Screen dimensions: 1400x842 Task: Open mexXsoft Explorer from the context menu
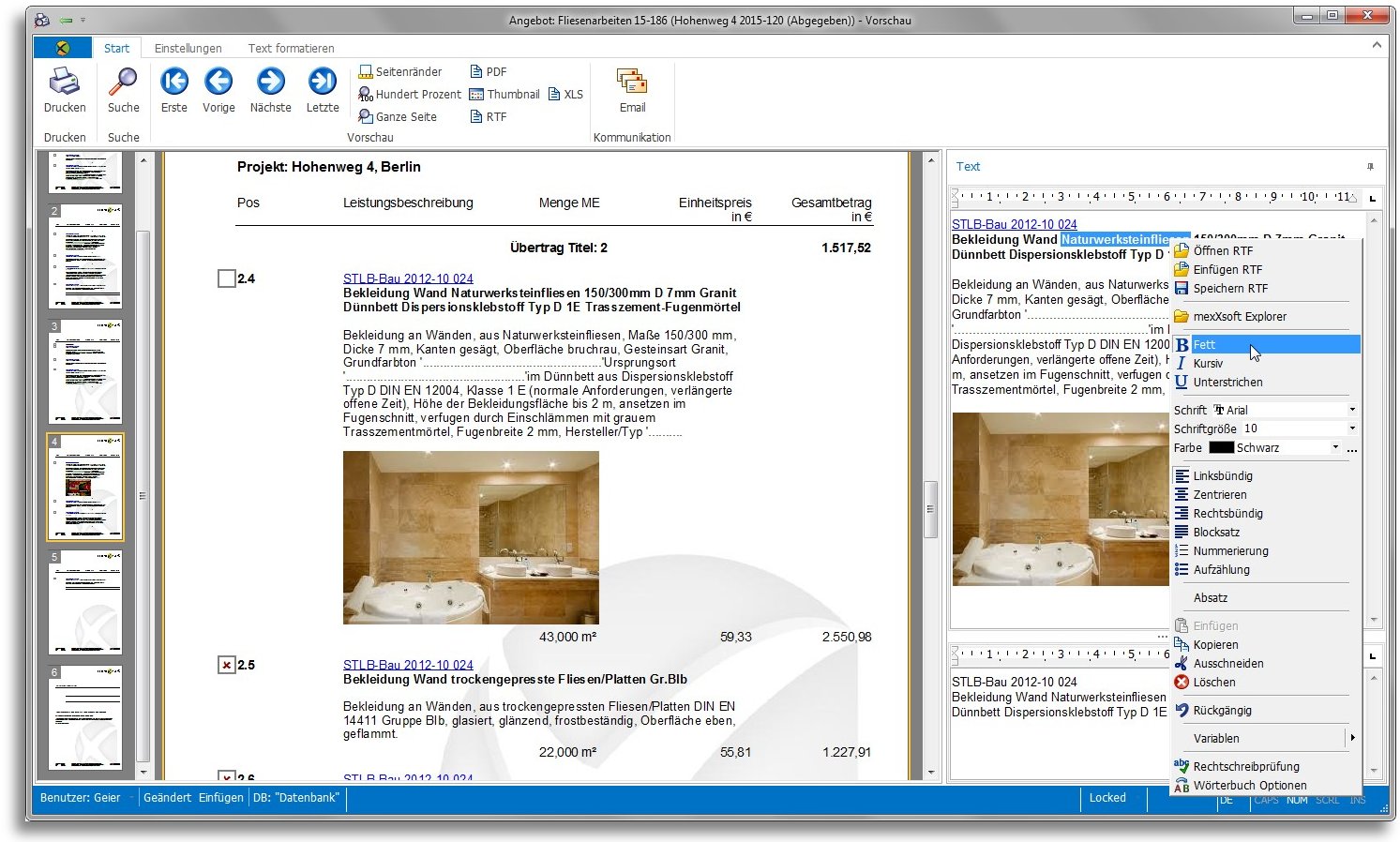coord(1265,316)
